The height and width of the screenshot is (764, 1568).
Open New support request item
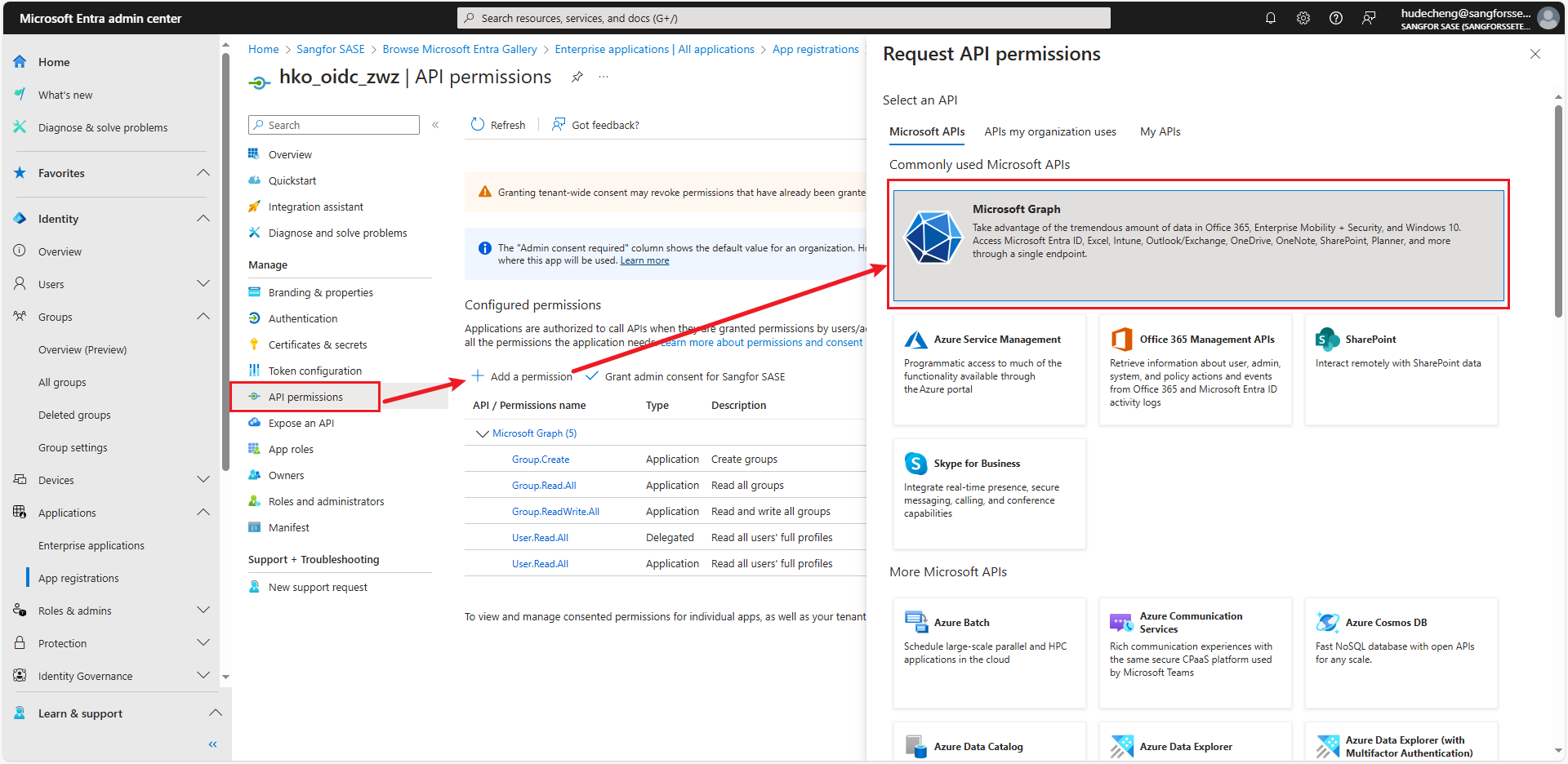[318, 587]
